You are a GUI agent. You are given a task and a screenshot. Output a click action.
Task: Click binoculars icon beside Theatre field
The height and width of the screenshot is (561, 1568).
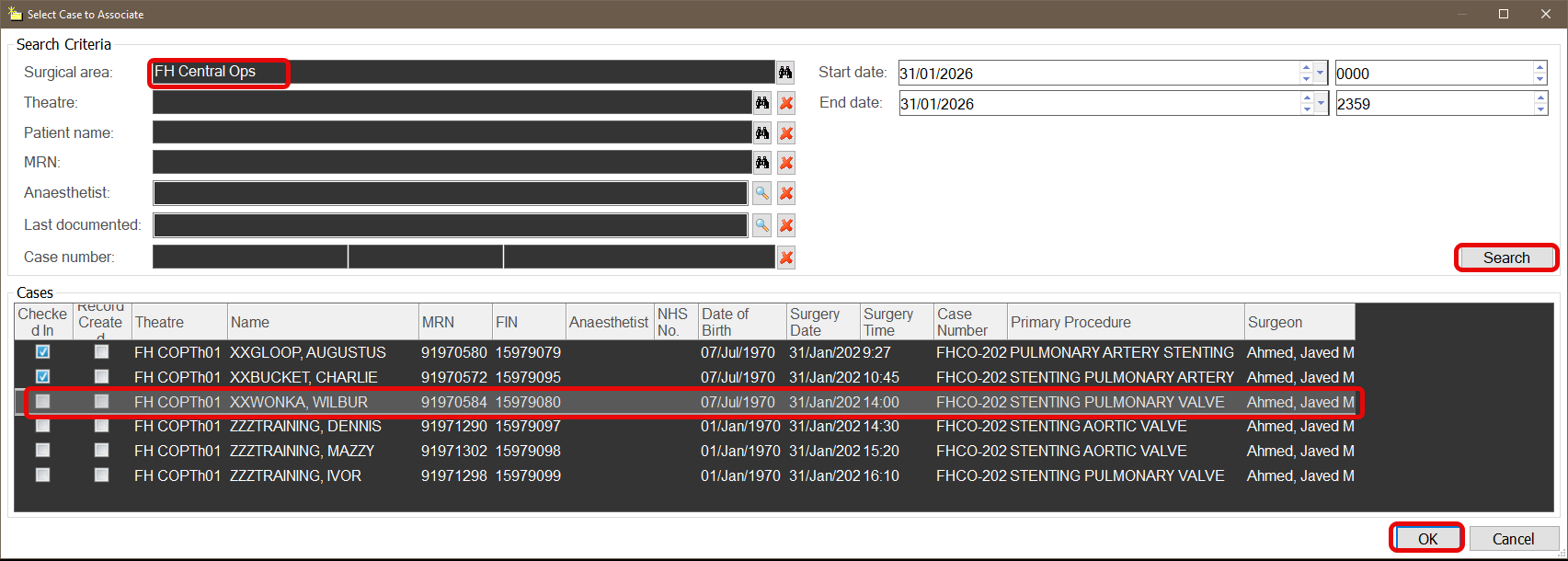(x=762, y=103)
